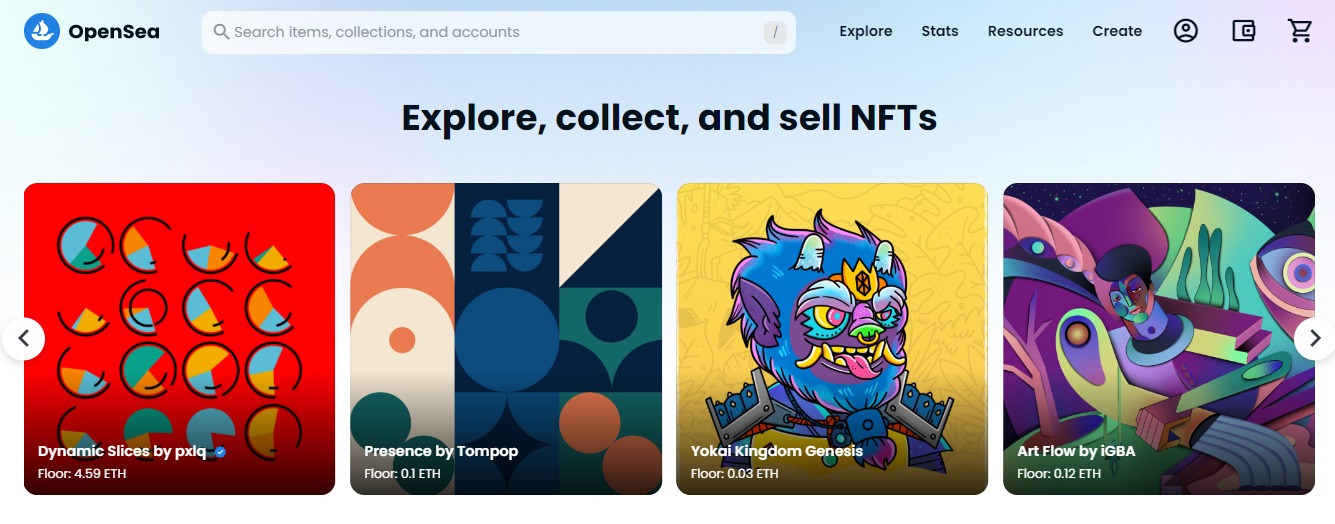Open the Yokai Kingdom Genesis collection card
This screenshot has width=1335, height=524.
[x=832, y=339]
